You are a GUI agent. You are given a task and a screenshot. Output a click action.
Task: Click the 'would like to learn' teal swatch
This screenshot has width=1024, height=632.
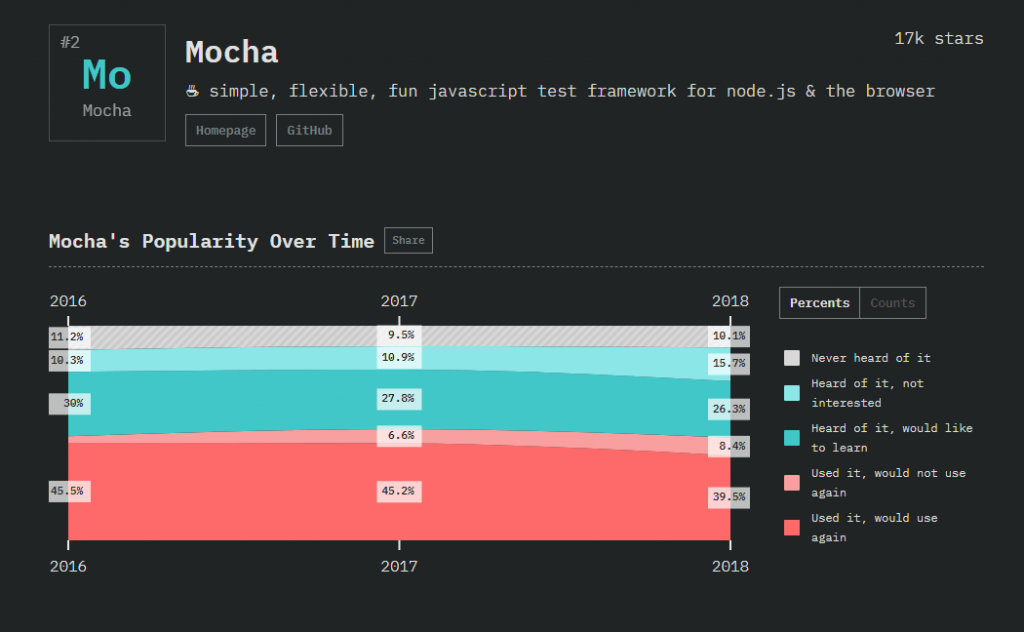click(x=791, y=438)
